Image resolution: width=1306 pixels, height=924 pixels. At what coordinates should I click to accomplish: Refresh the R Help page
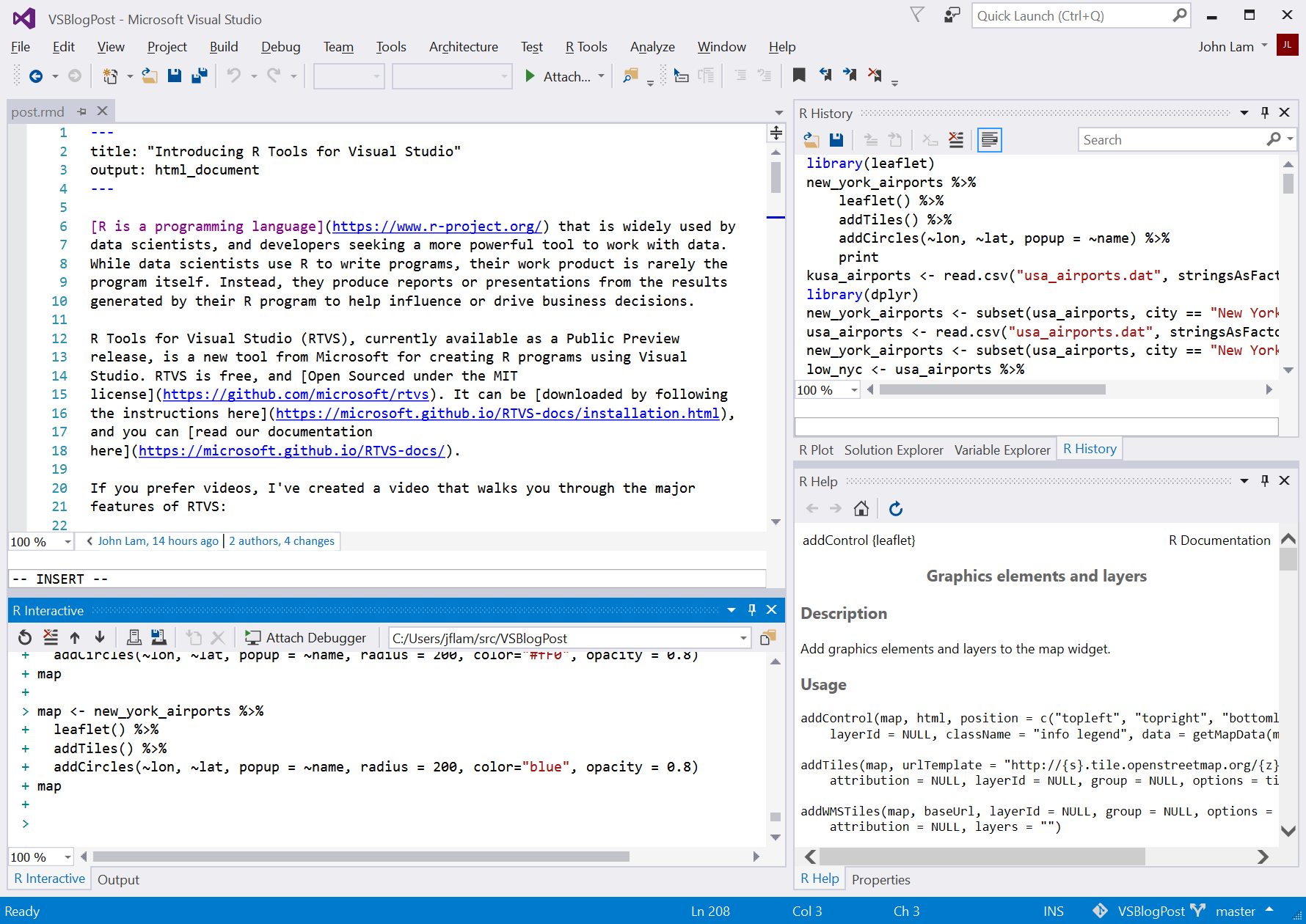[896, 508]
